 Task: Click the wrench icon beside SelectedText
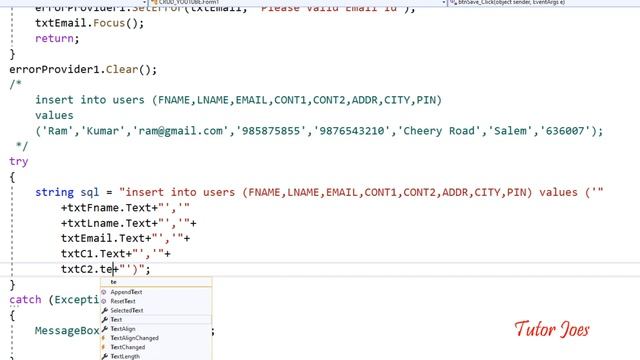pyautogui.click(x=104, y=311)
